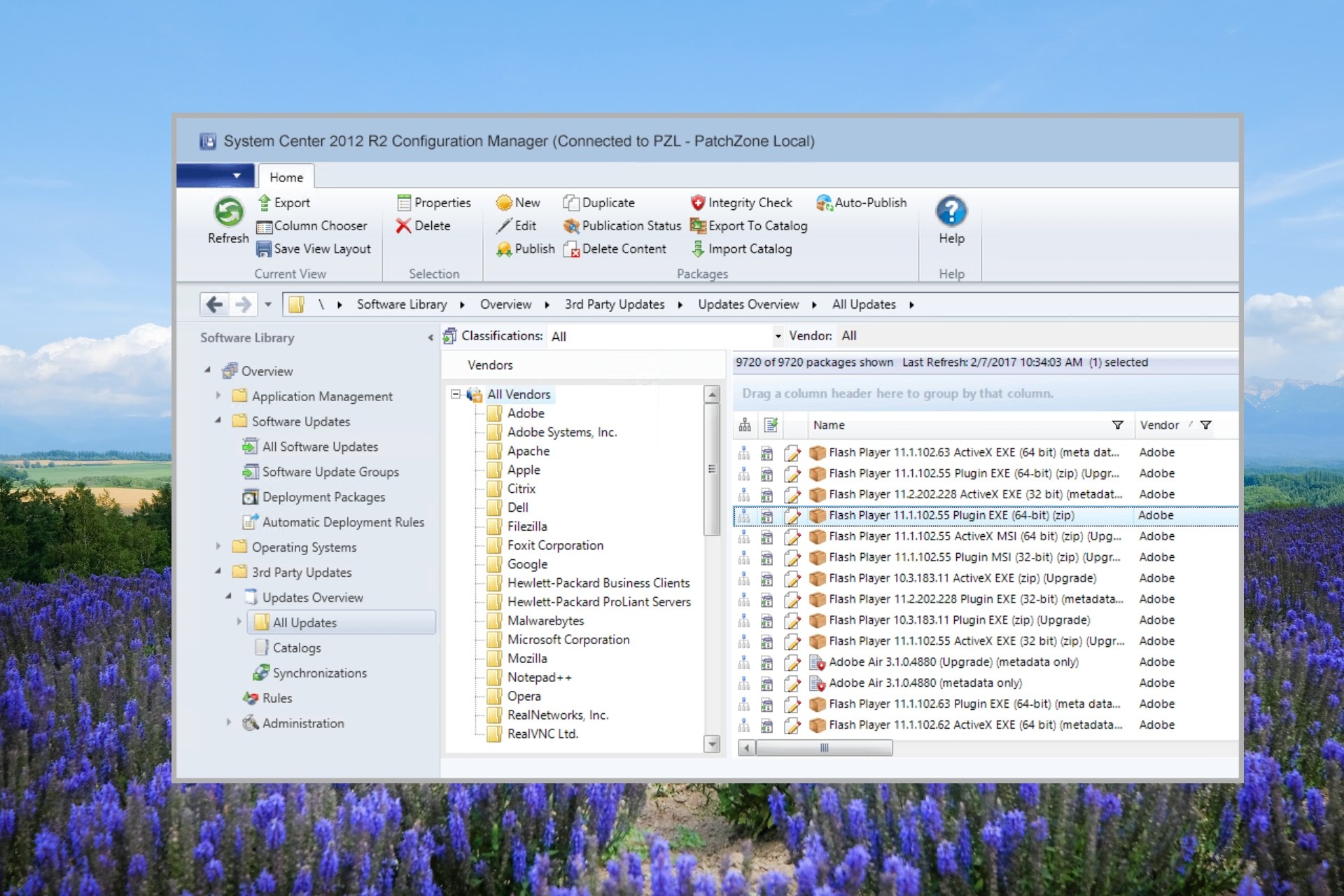The height and width of the screenshot is (896, 1344).
Task: Select the Apache vendor folder
Action: 519,451
